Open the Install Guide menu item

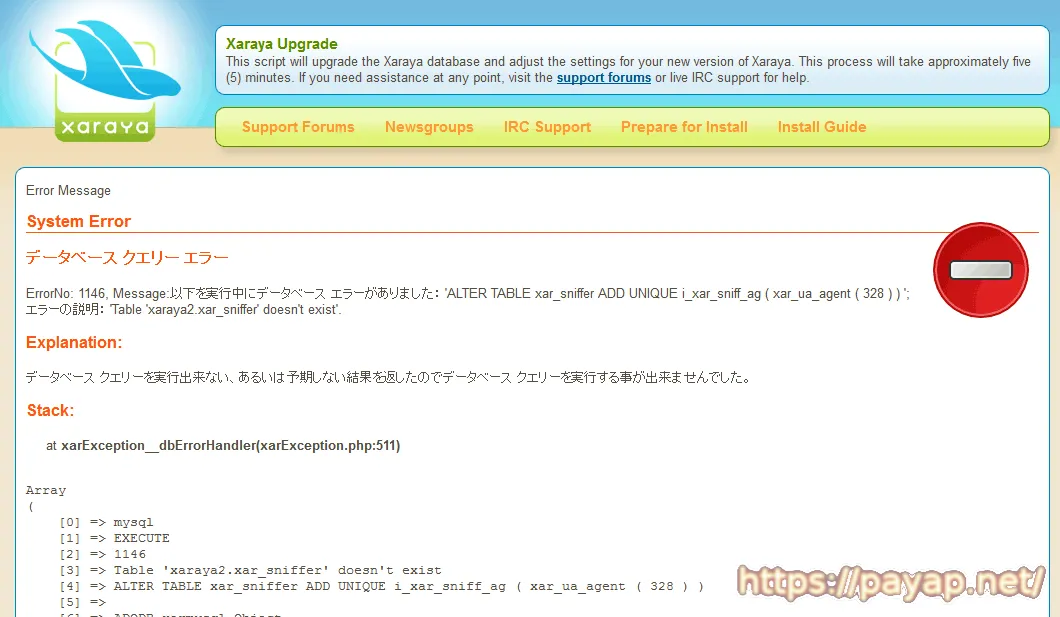[x=821, y=127]
